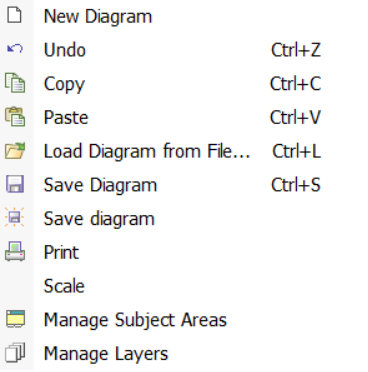This screenshot has width=368, height=372.
Task: Click the purple floppy disk Save icon
Action: pos(15,184)
